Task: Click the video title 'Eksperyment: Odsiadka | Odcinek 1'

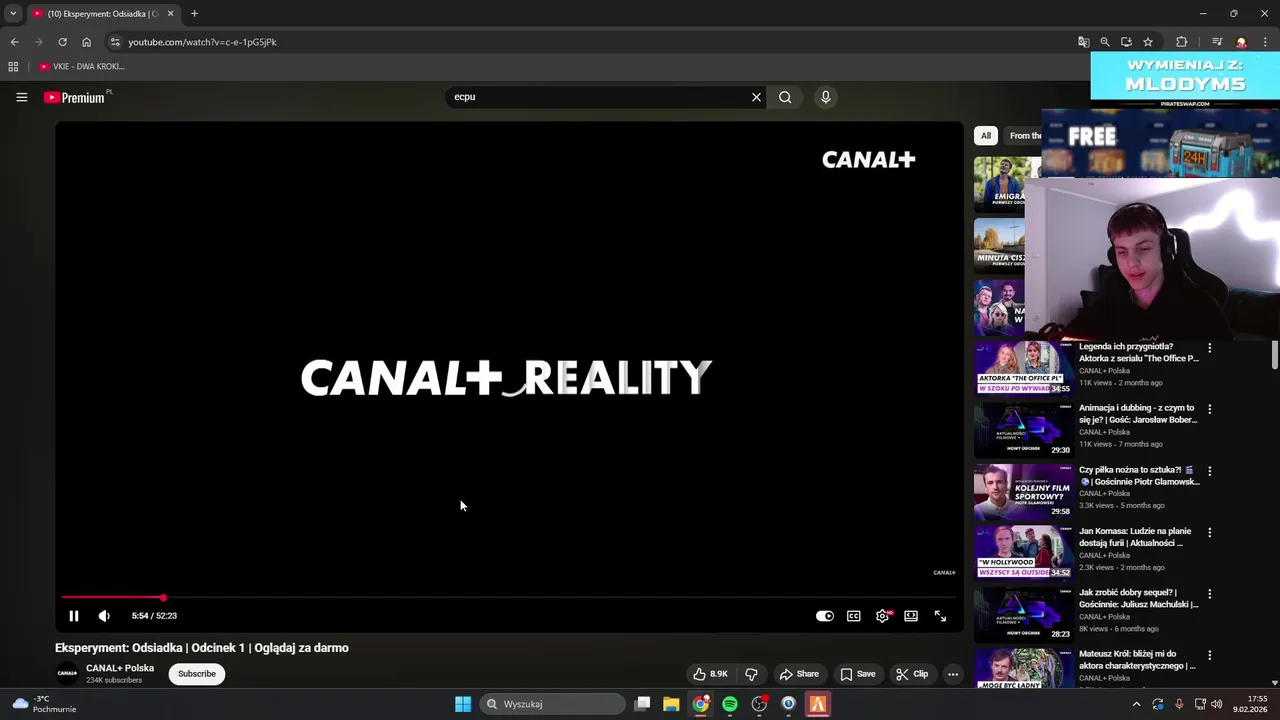Action: tap(202, 648)
